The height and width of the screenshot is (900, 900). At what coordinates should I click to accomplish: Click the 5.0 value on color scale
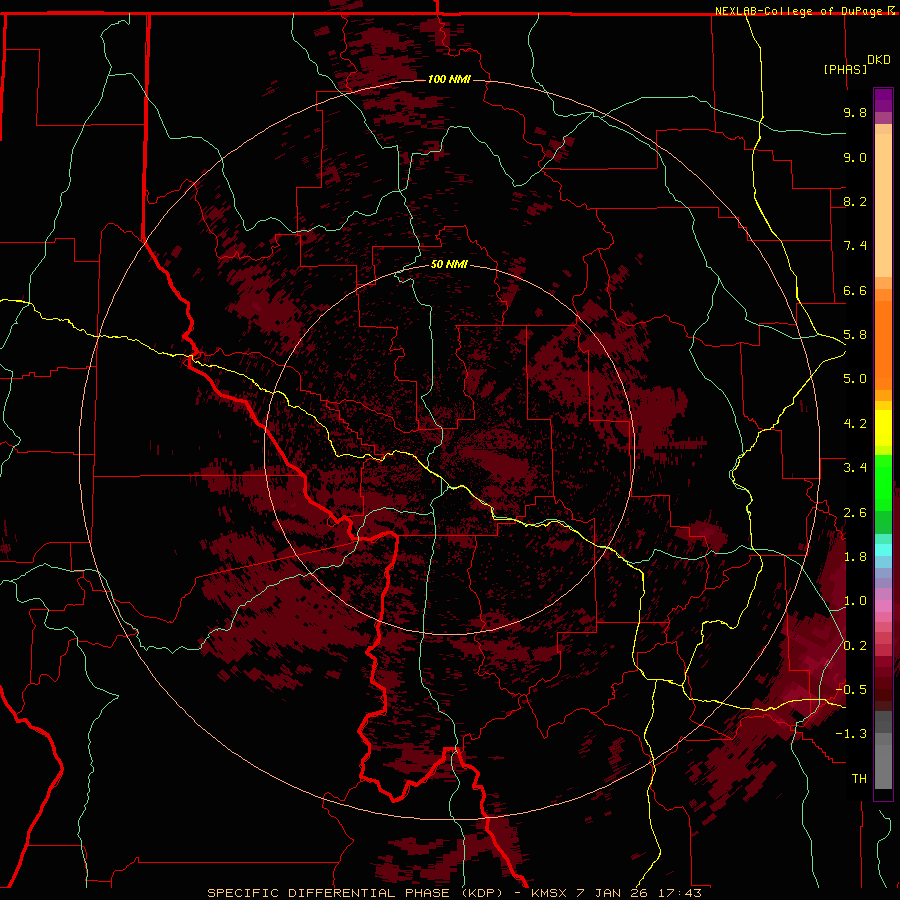point(855,379)
